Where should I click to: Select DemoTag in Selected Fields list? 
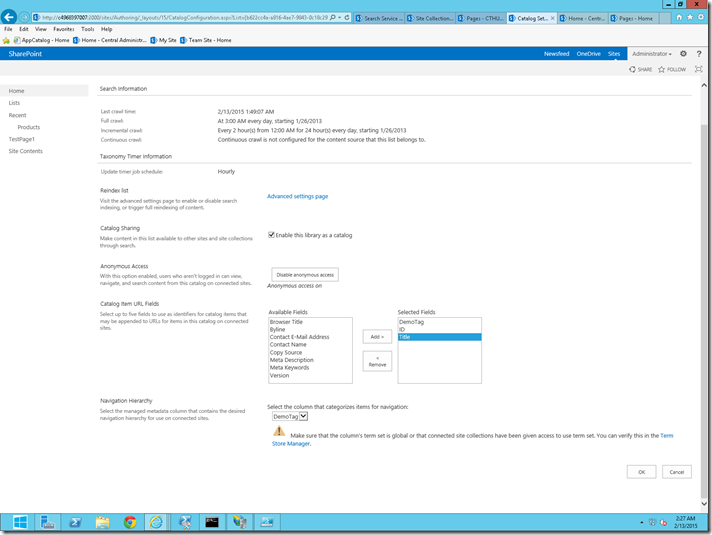(439, 322)
